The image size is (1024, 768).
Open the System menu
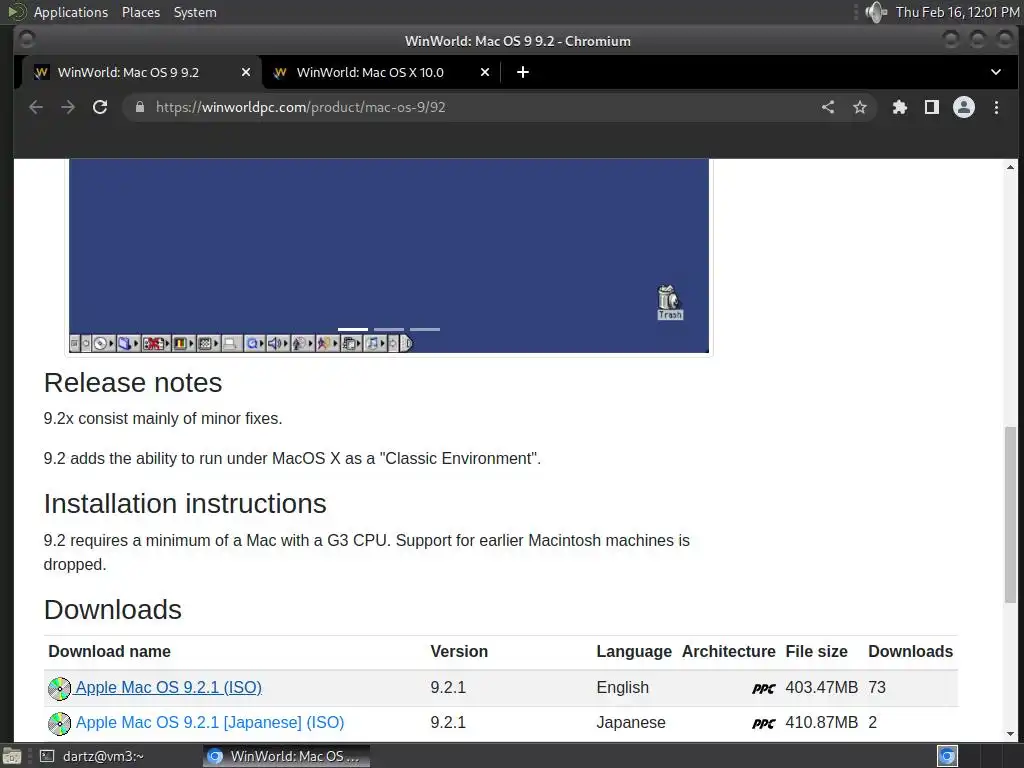pos(195,12)
